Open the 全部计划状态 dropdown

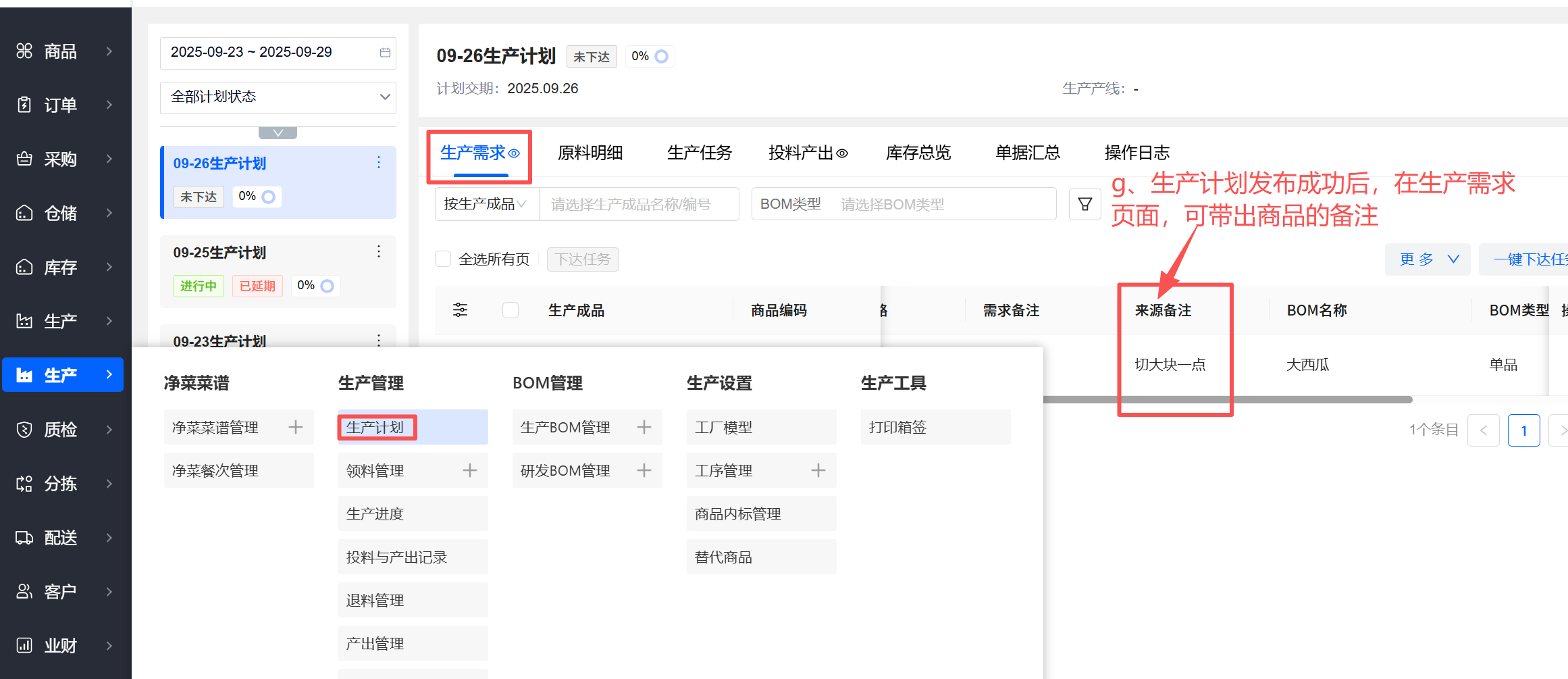278,97
